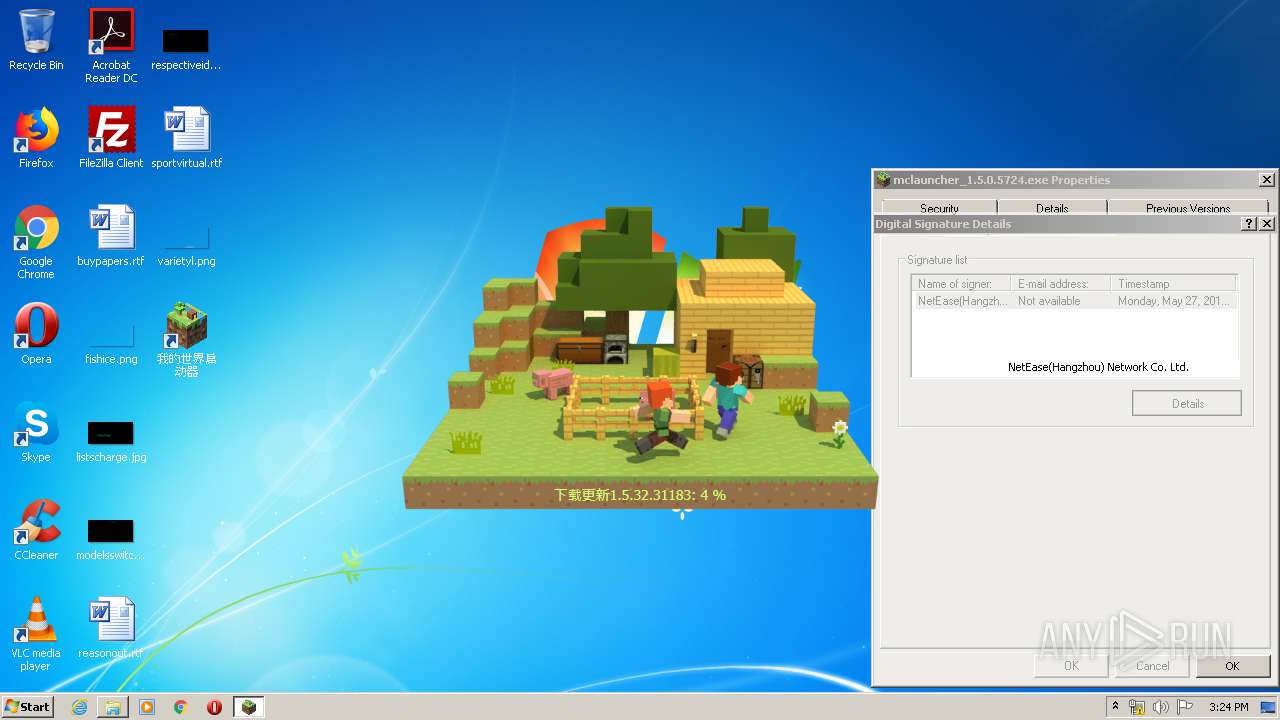Open Internet Explorer from taskbar
1280x720 pixels.
point(79,707)
